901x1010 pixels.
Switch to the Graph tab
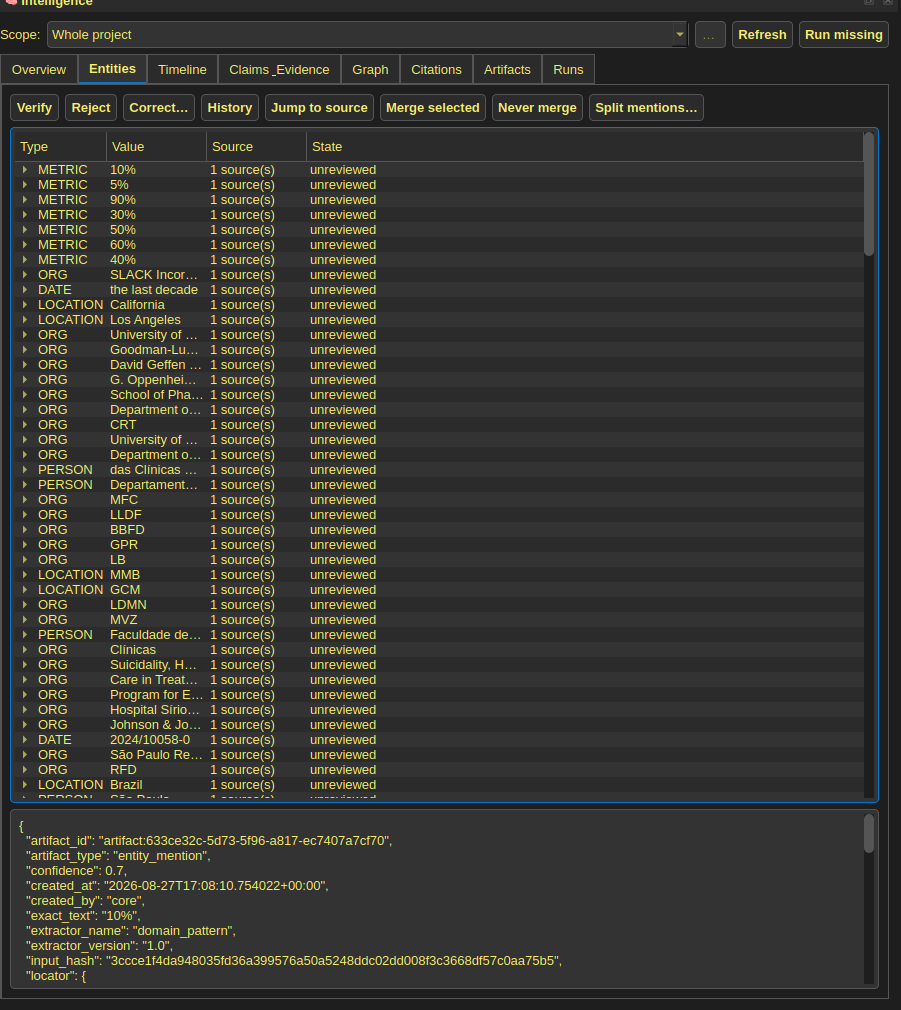point(370,70)
